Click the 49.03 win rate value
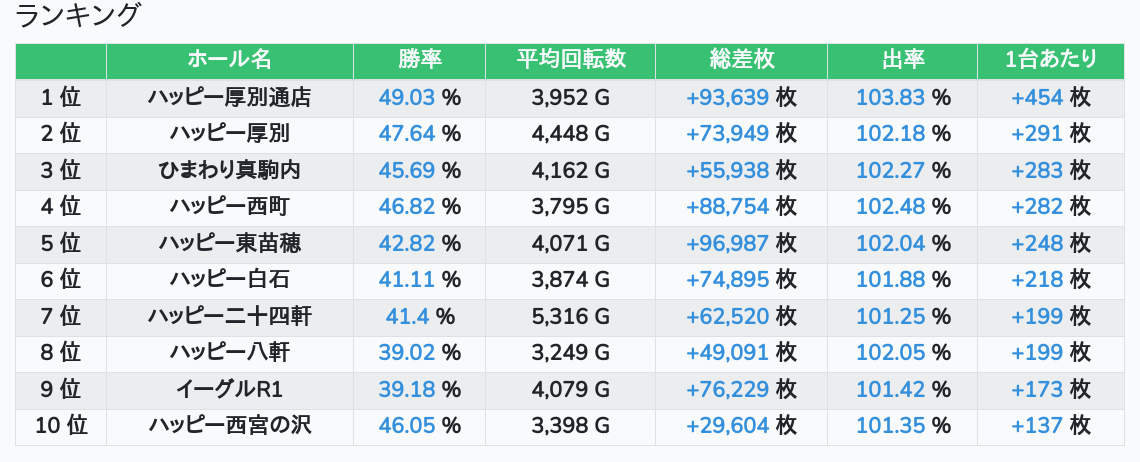The image size is (1140, 462). point(406,97)
